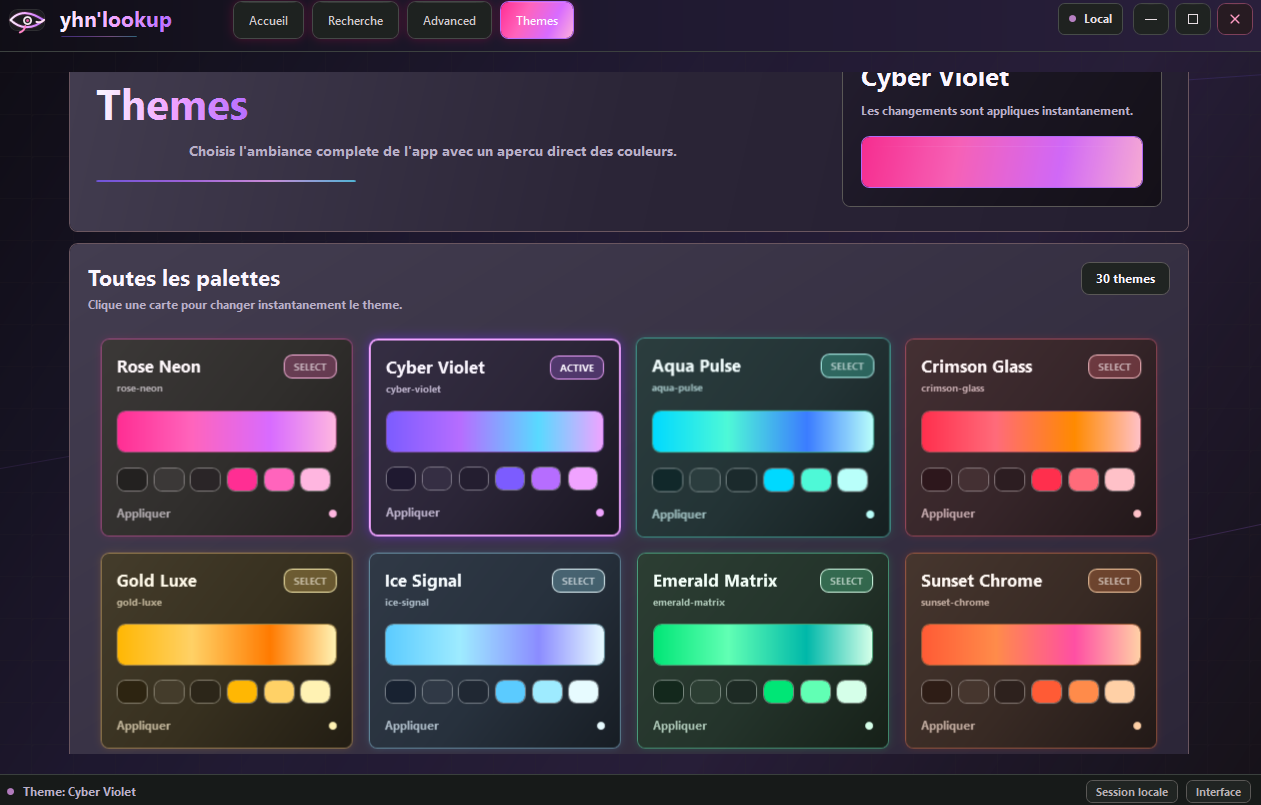Click the 30 themes badge

(x=1125, y=279)
